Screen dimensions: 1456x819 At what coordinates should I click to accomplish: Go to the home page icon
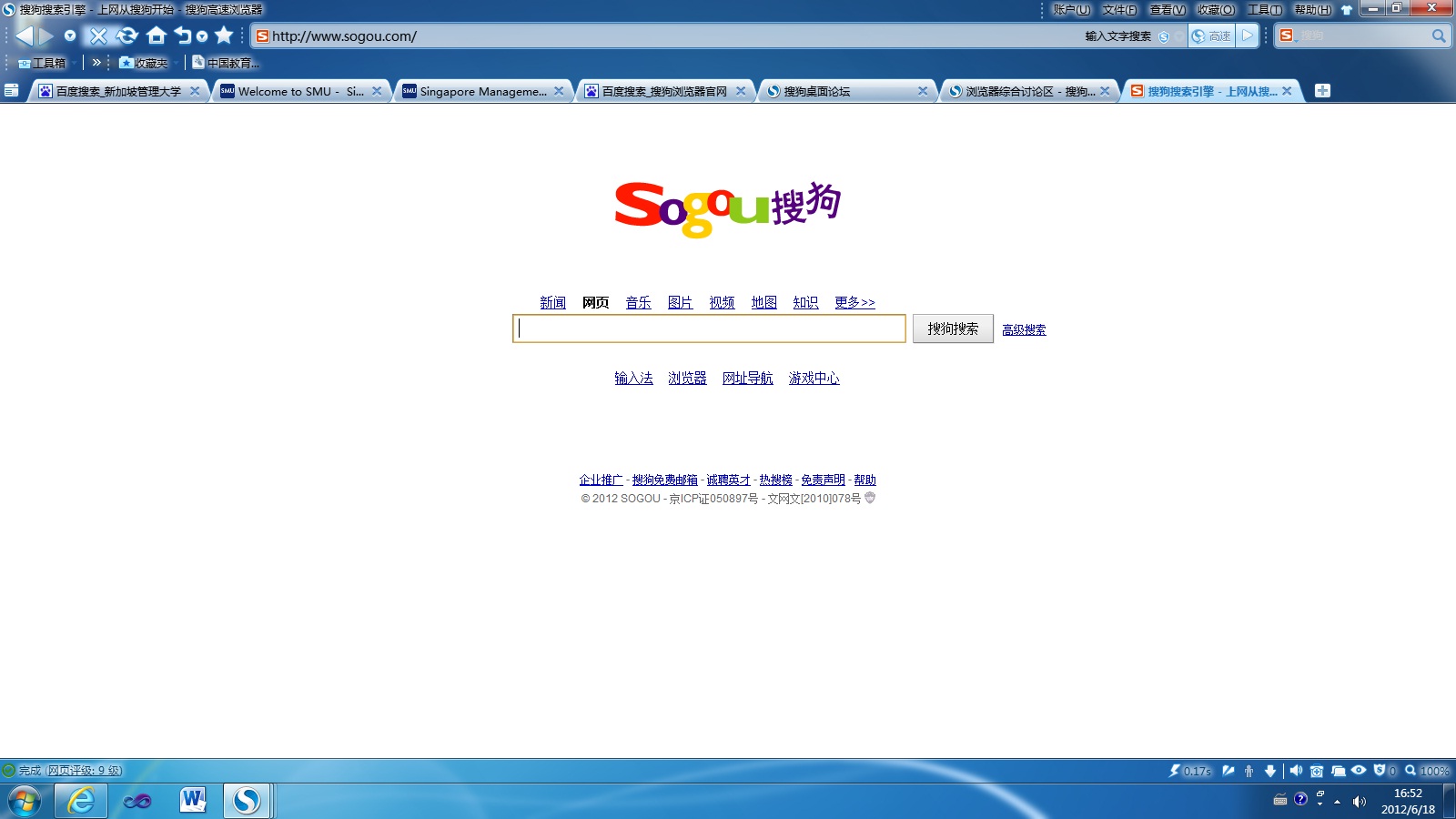(157, 35)
